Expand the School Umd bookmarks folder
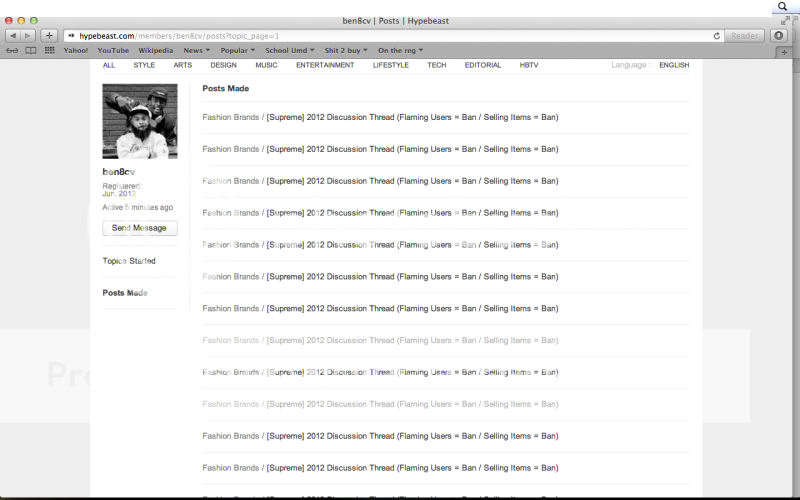 (290, 50)
